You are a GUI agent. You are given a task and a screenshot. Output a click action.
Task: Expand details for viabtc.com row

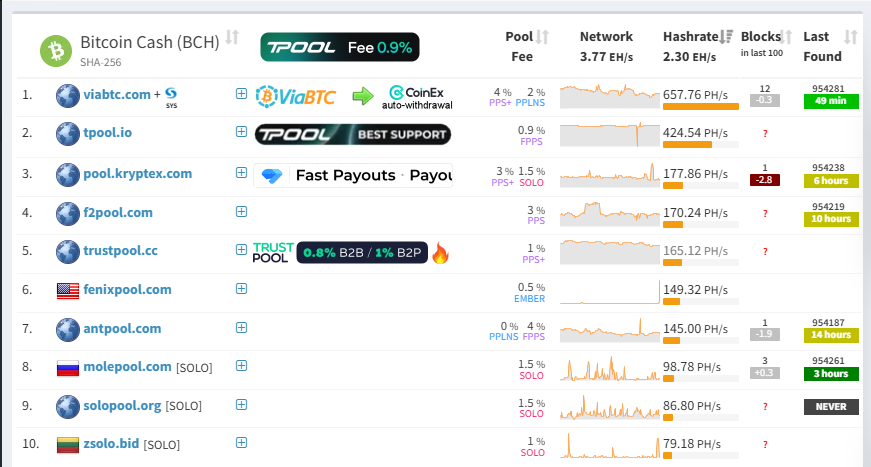241,94
